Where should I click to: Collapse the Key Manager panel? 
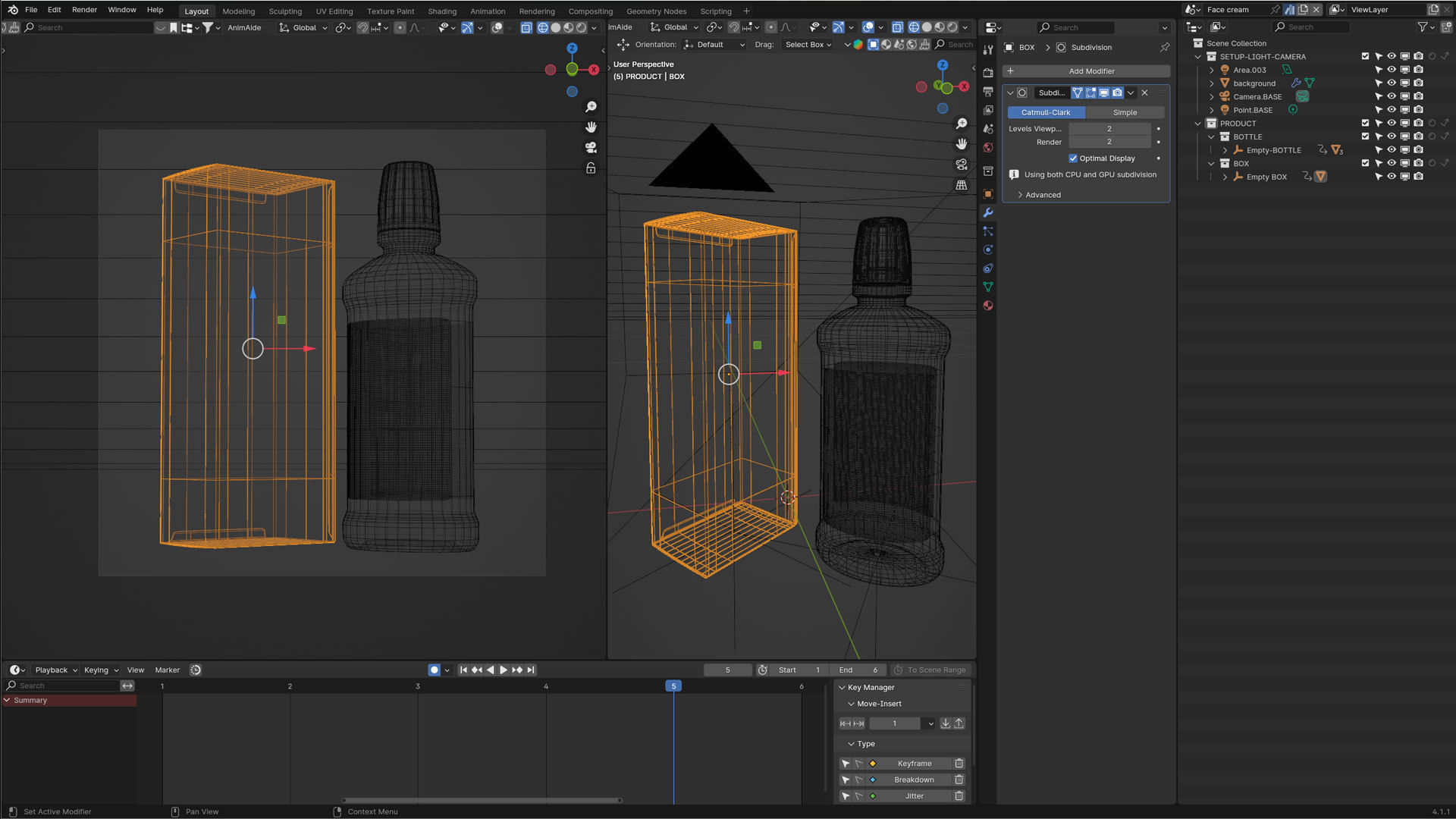pyautogui.click(x=842, y=687)
